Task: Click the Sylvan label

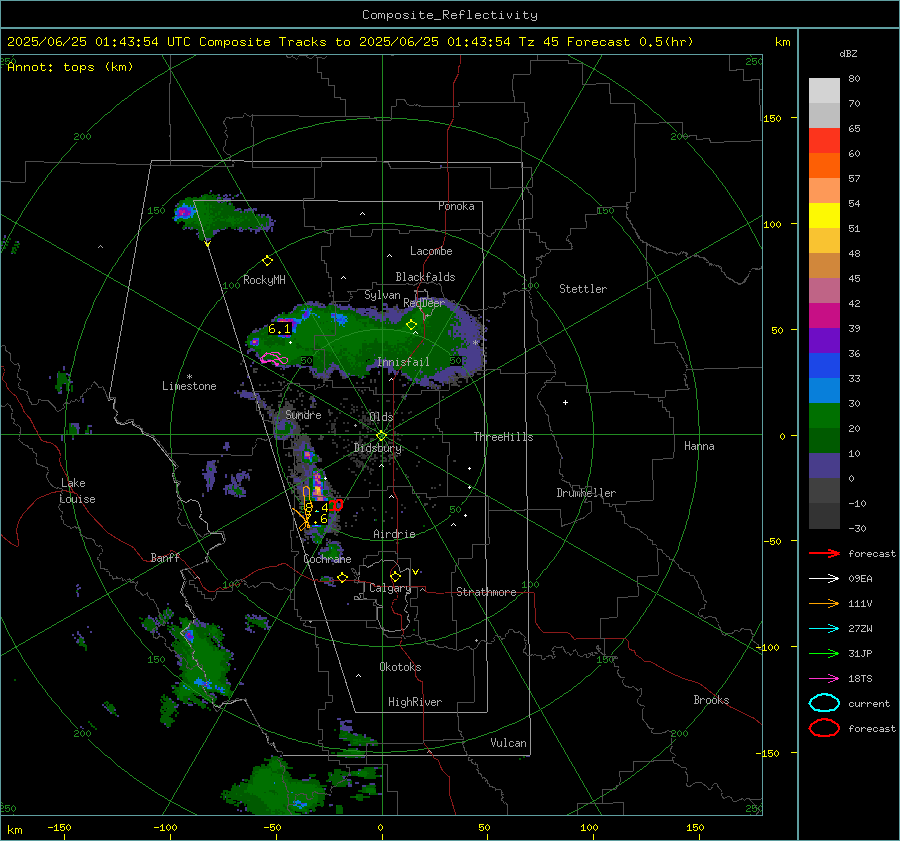Action: tap(382, 295)
